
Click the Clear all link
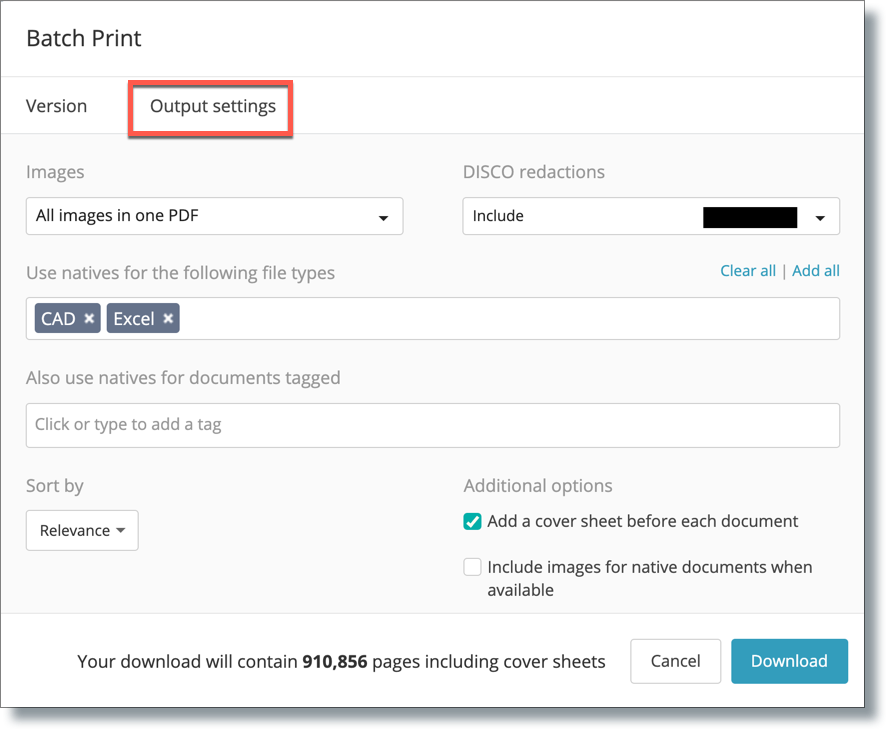coord(748,270)
